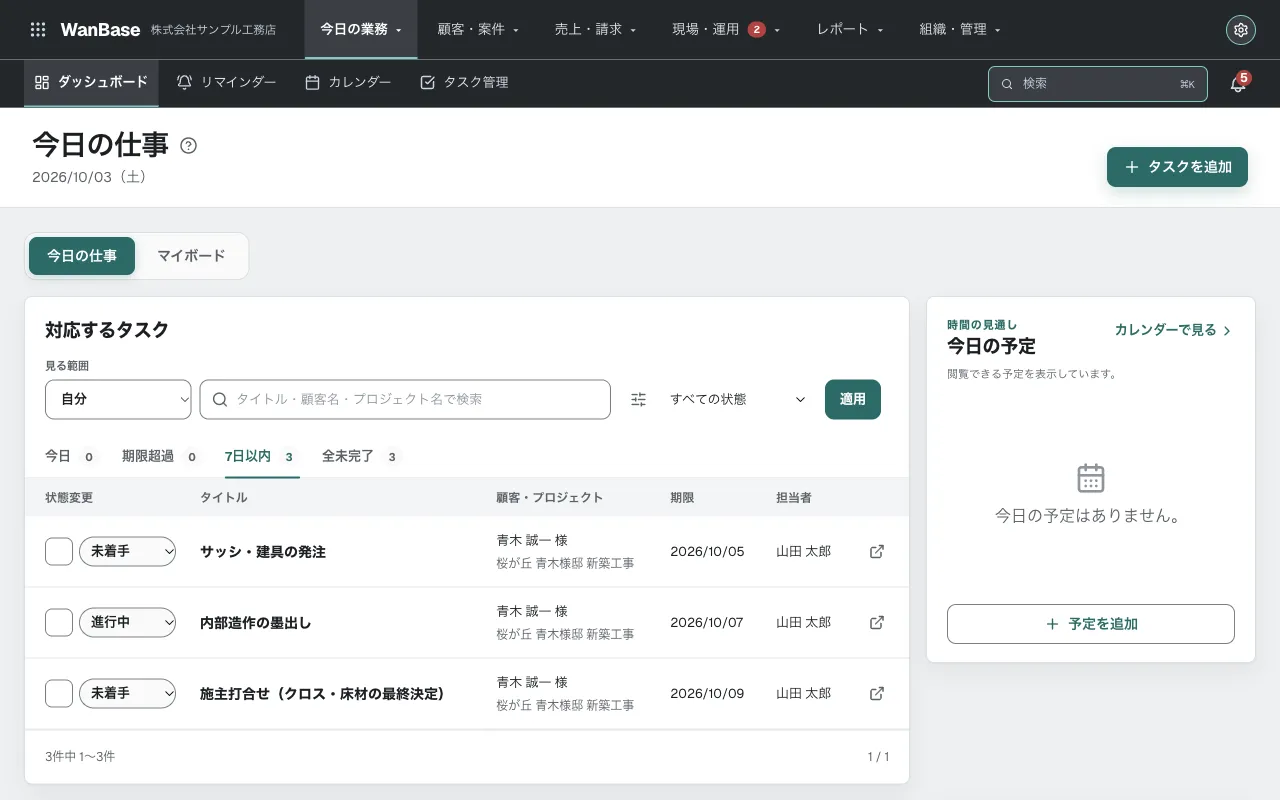Click the タイトル・顧客名 task search field
Image resolution: width=1280 pixels, height=800 pixels.
point(405,399)
